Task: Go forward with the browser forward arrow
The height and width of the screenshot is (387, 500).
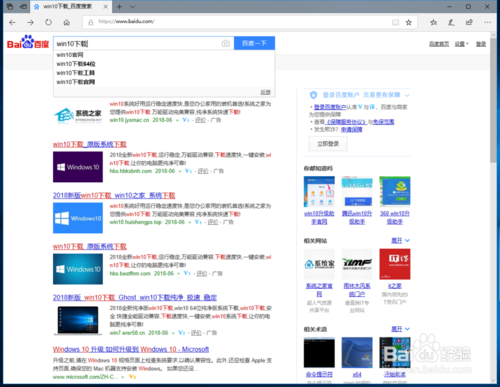Action: tap(30, 22)
